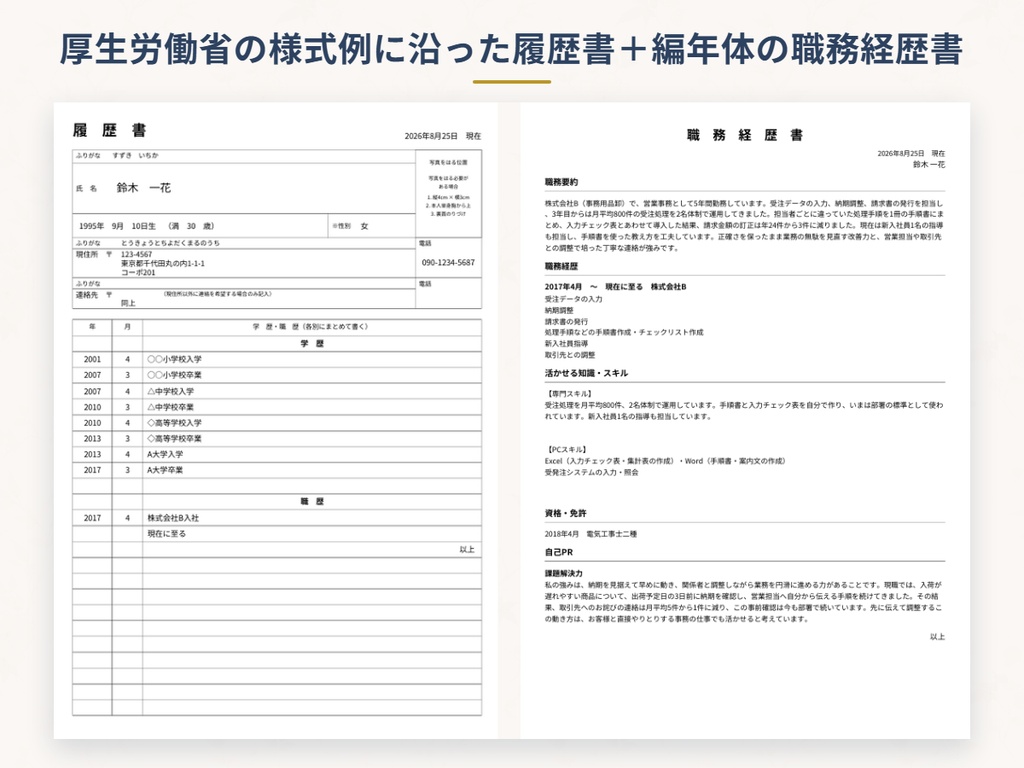Click the furigana すずき いちか
1024x768 pixels.
tap(135, 155)
